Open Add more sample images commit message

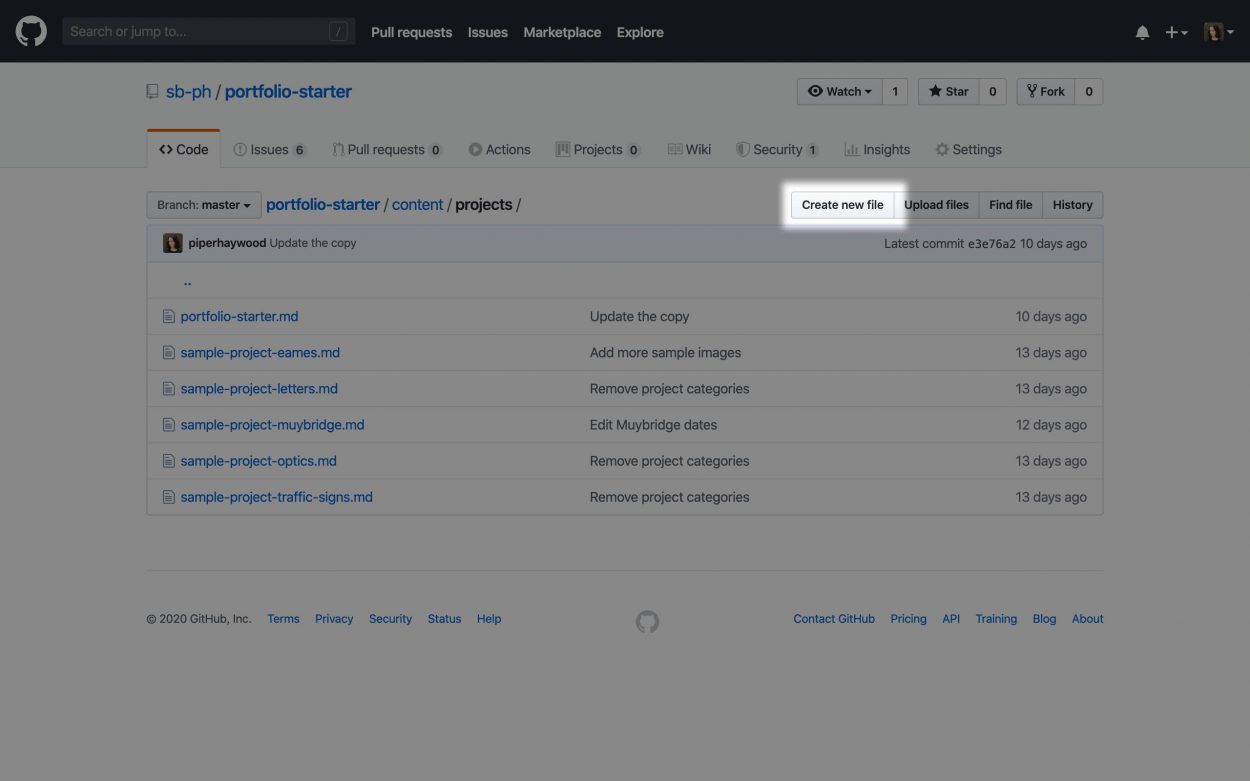pyautogui.click(x=665, y=352)
